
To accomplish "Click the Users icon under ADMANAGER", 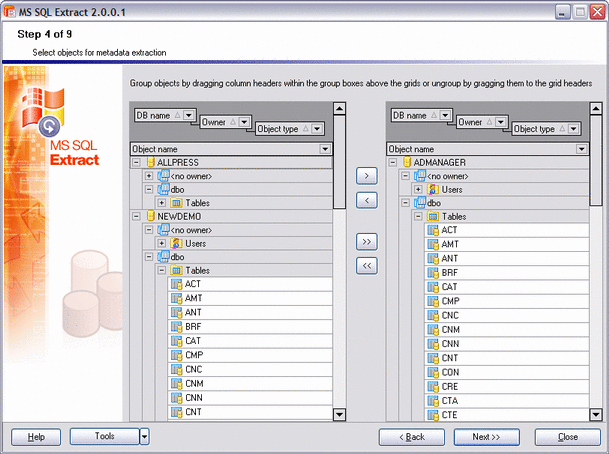I will click(x=432, y=190).
